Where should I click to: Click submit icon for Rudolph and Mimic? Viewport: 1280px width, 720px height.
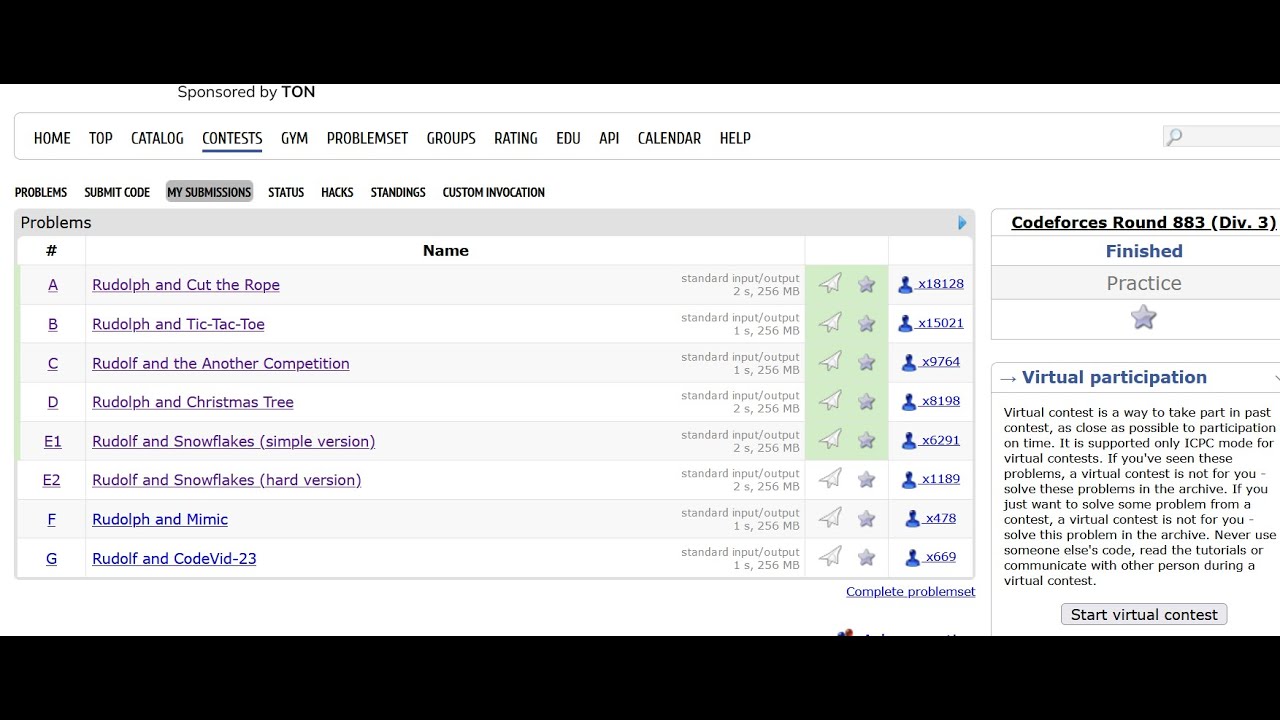click(x=830, y=518)
